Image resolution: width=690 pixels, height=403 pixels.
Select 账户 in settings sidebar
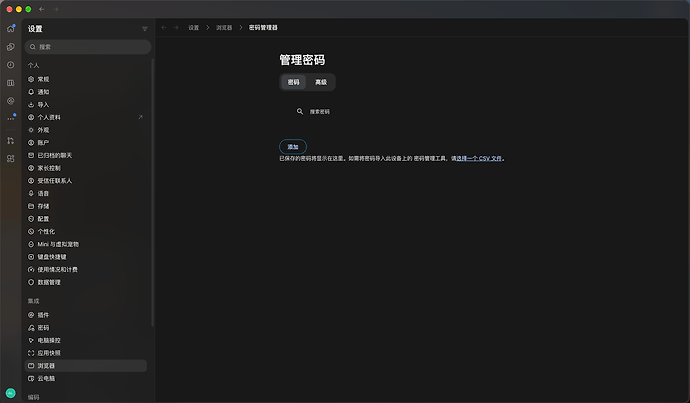coord(86,143)
